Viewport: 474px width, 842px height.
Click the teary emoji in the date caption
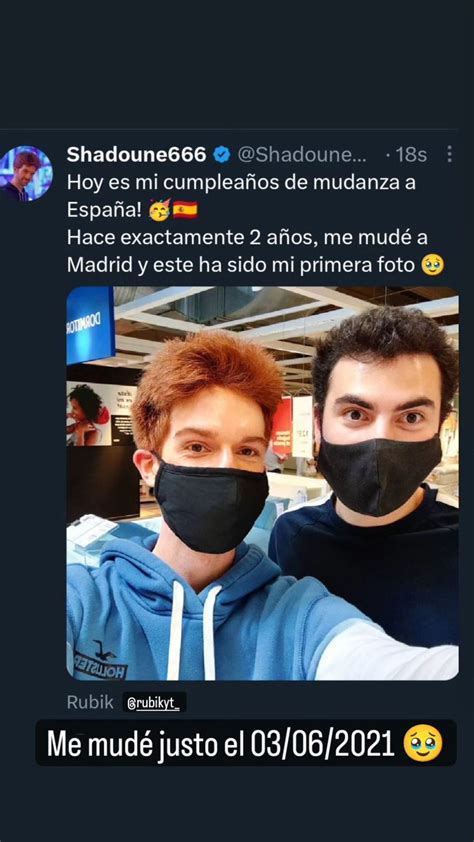tap(422, 743)
